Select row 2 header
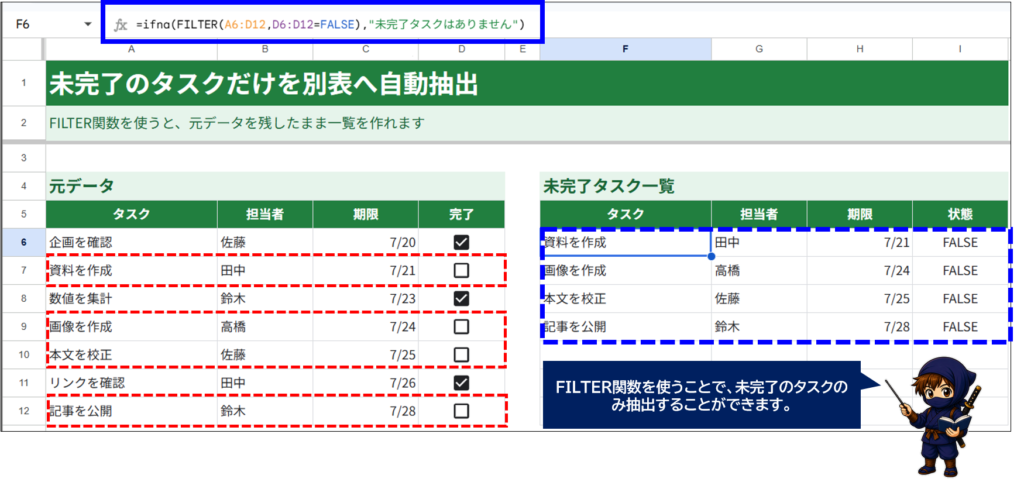 click(x=24, y=123)
